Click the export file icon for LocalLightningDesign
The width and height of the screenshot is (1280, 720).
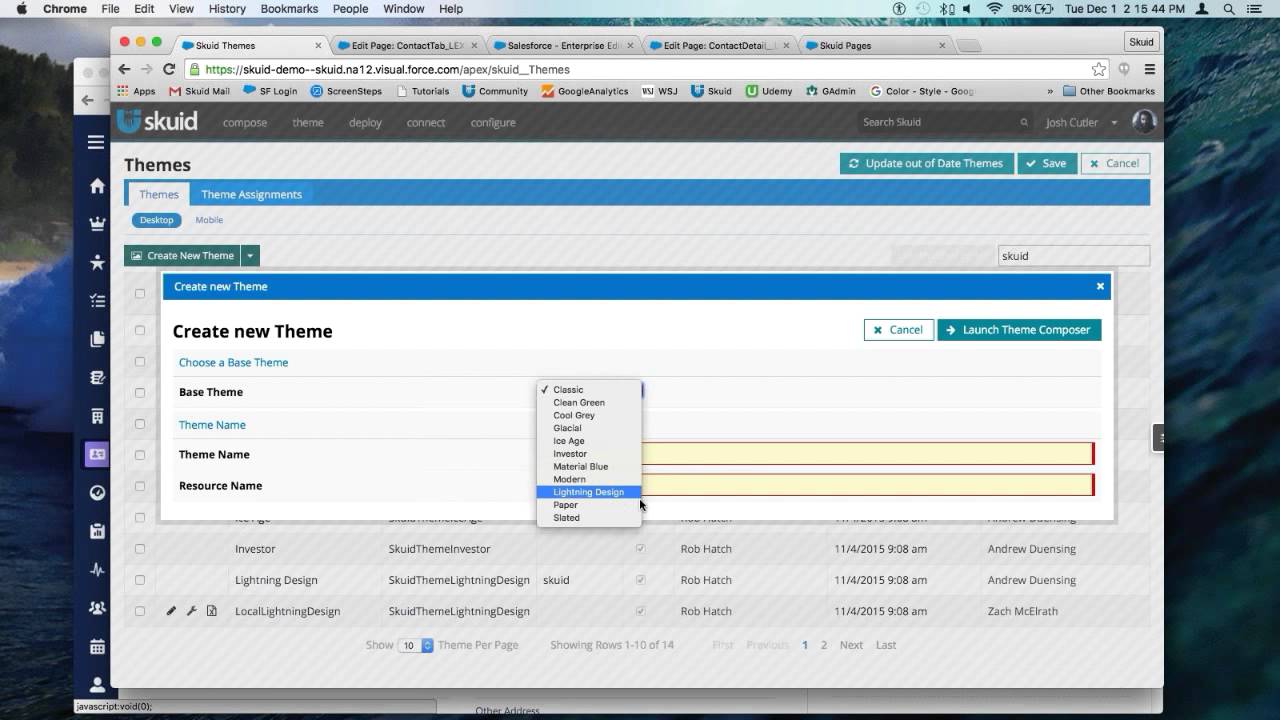tap(212, 611)
